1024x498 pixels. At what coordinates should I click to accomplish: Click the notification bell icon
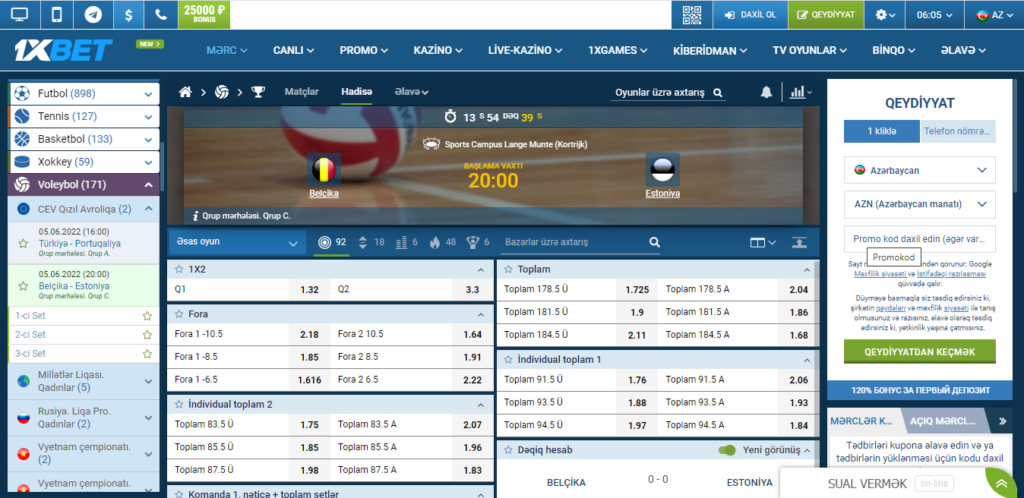[x=766, y=93]
